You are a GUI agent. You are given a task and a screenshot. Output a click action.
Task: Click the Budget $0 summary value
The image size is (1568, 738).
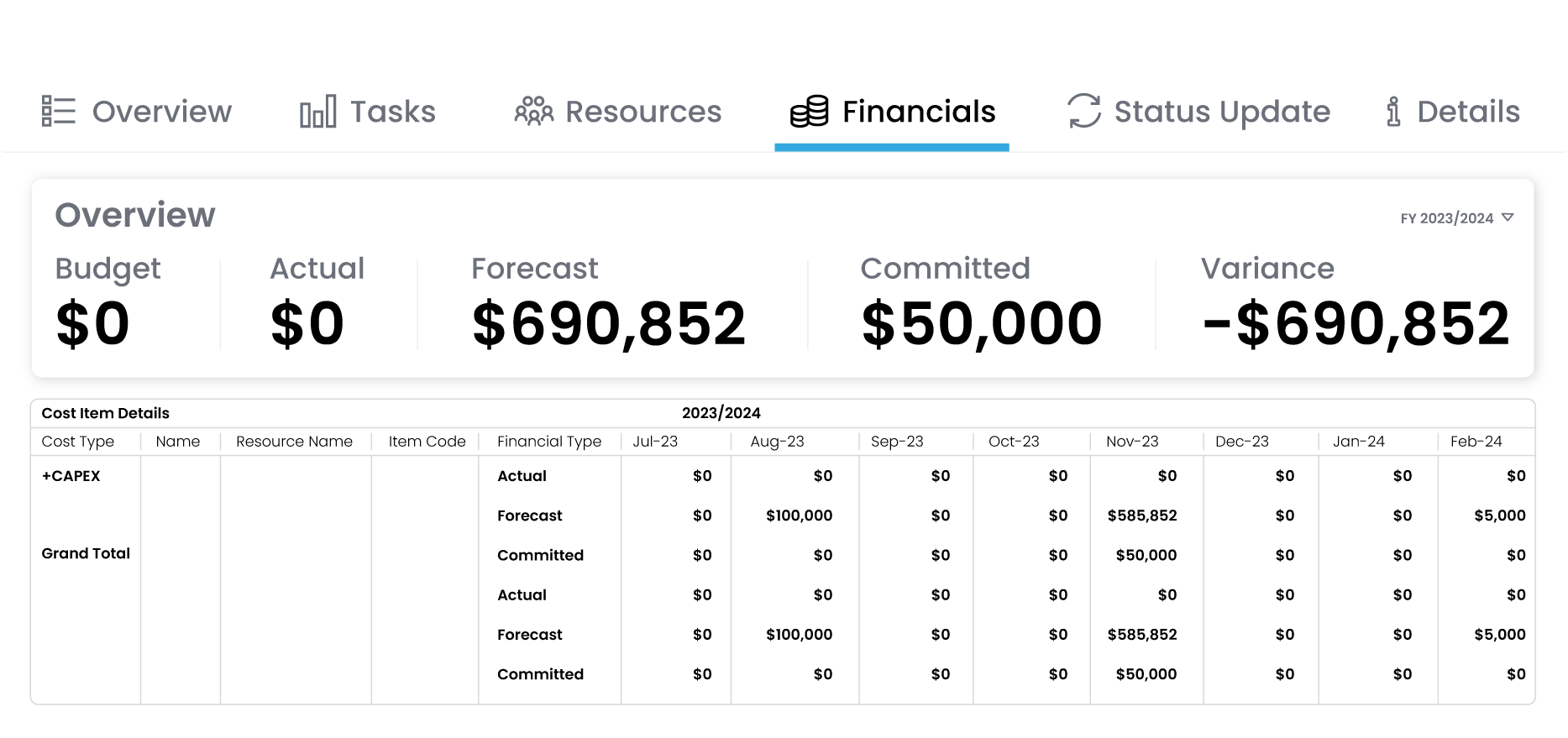tap(92, 324)
